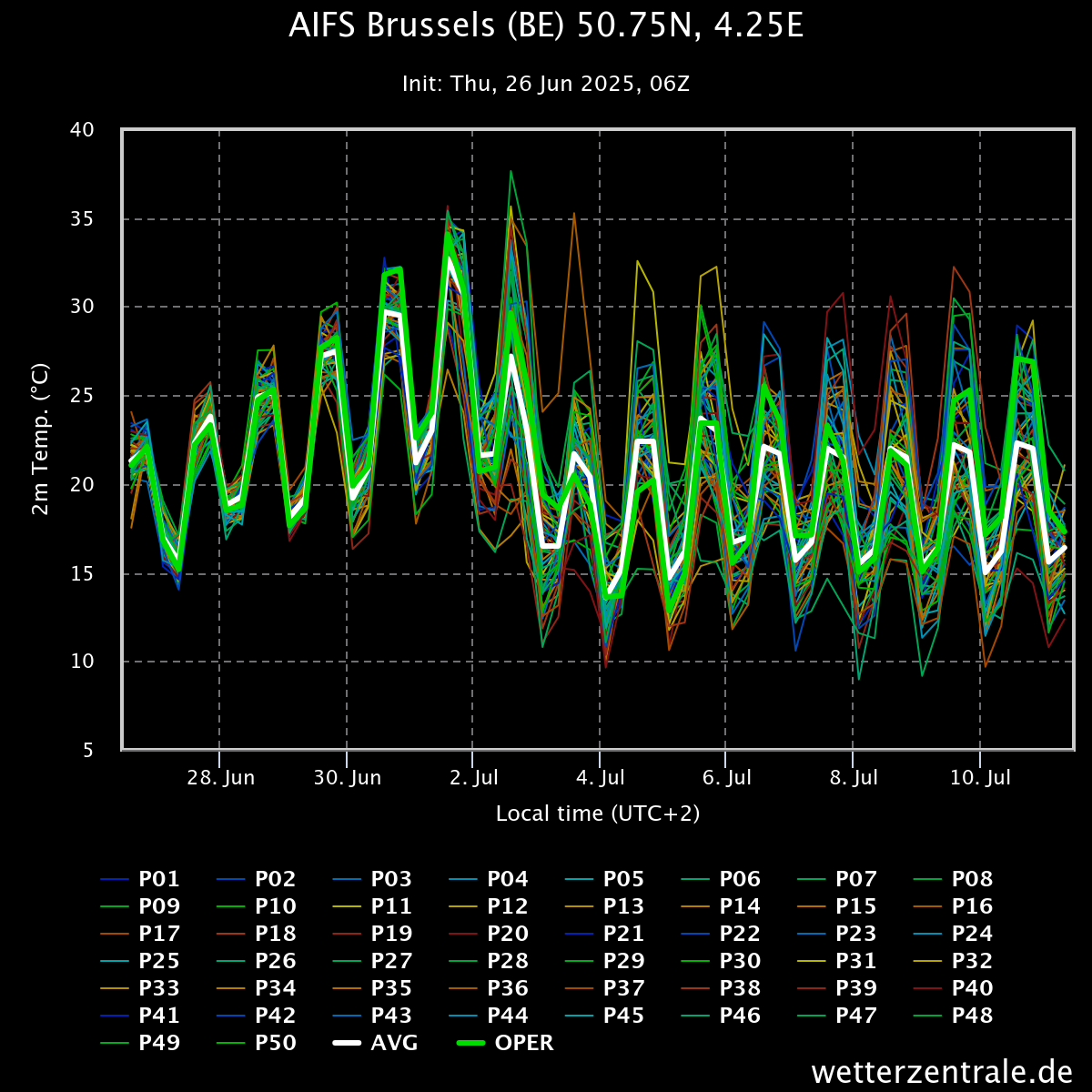Click the P17 legend label
This screenshot has width=1092, height=1092.
(x=140, y=934)
